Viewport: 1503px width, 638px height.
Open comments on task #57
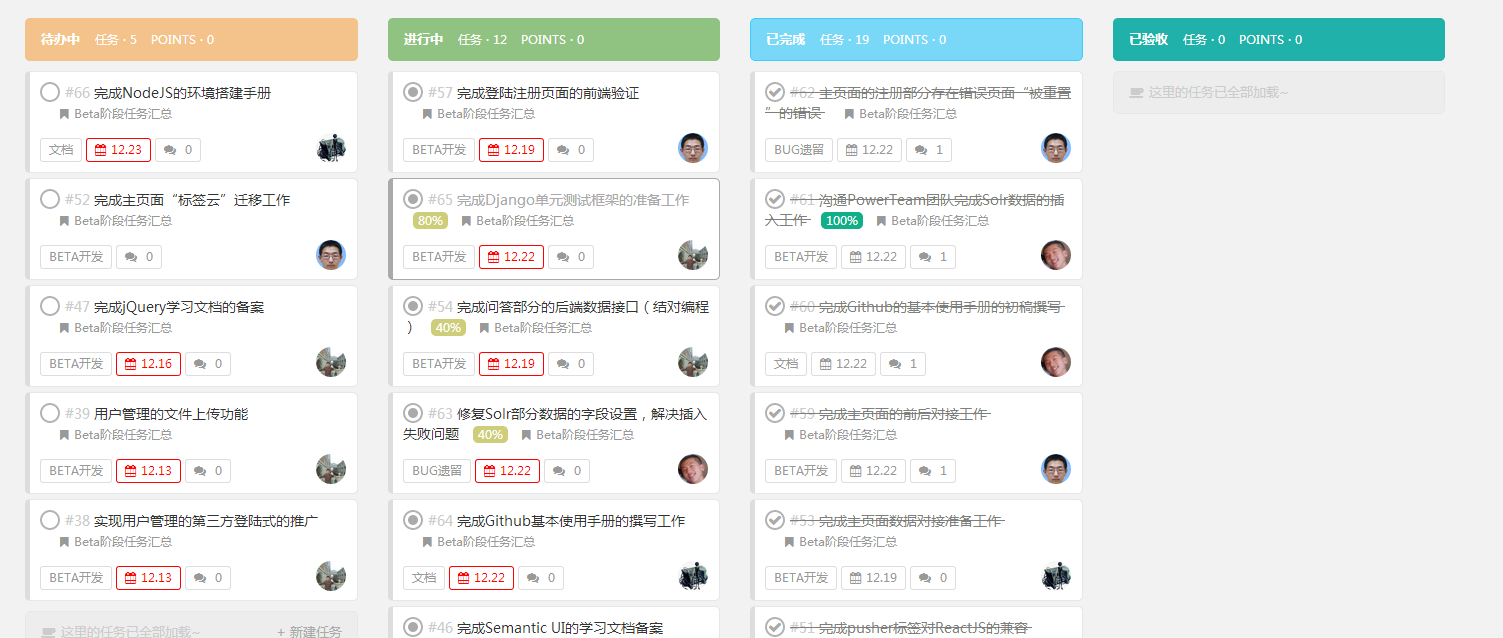click(x=571, y=150)
